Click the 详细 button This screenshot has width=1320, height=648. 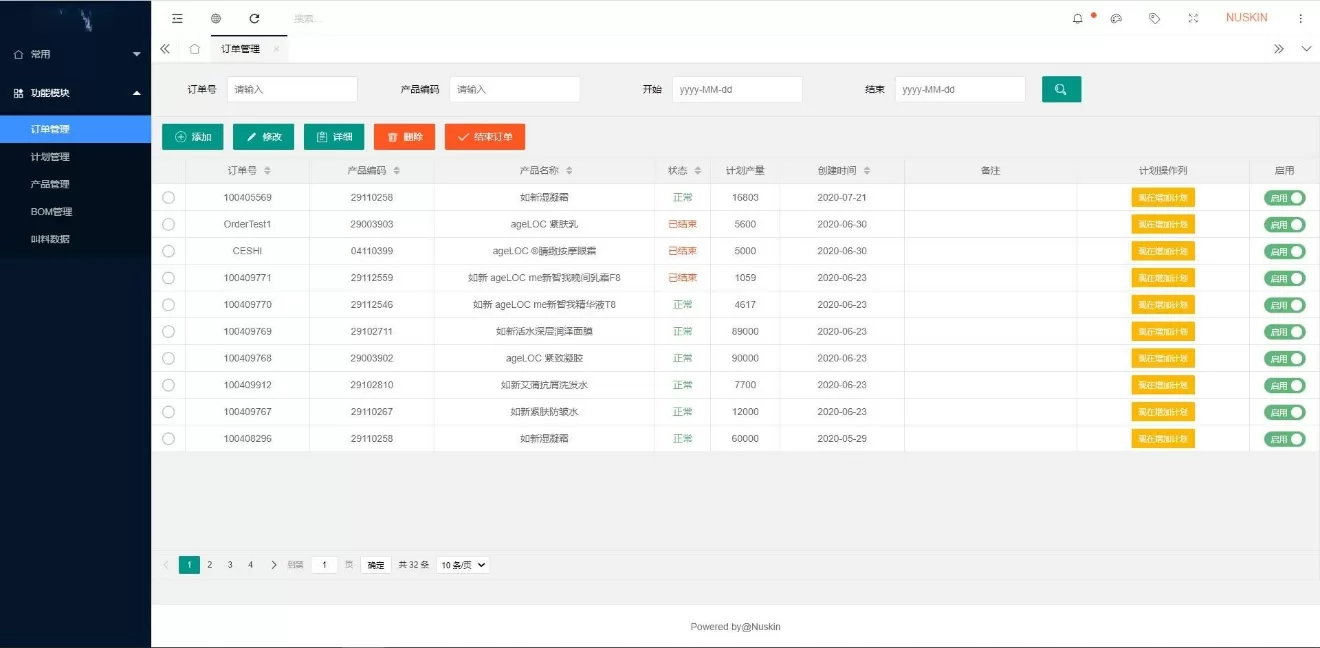[x=334, y=137]
